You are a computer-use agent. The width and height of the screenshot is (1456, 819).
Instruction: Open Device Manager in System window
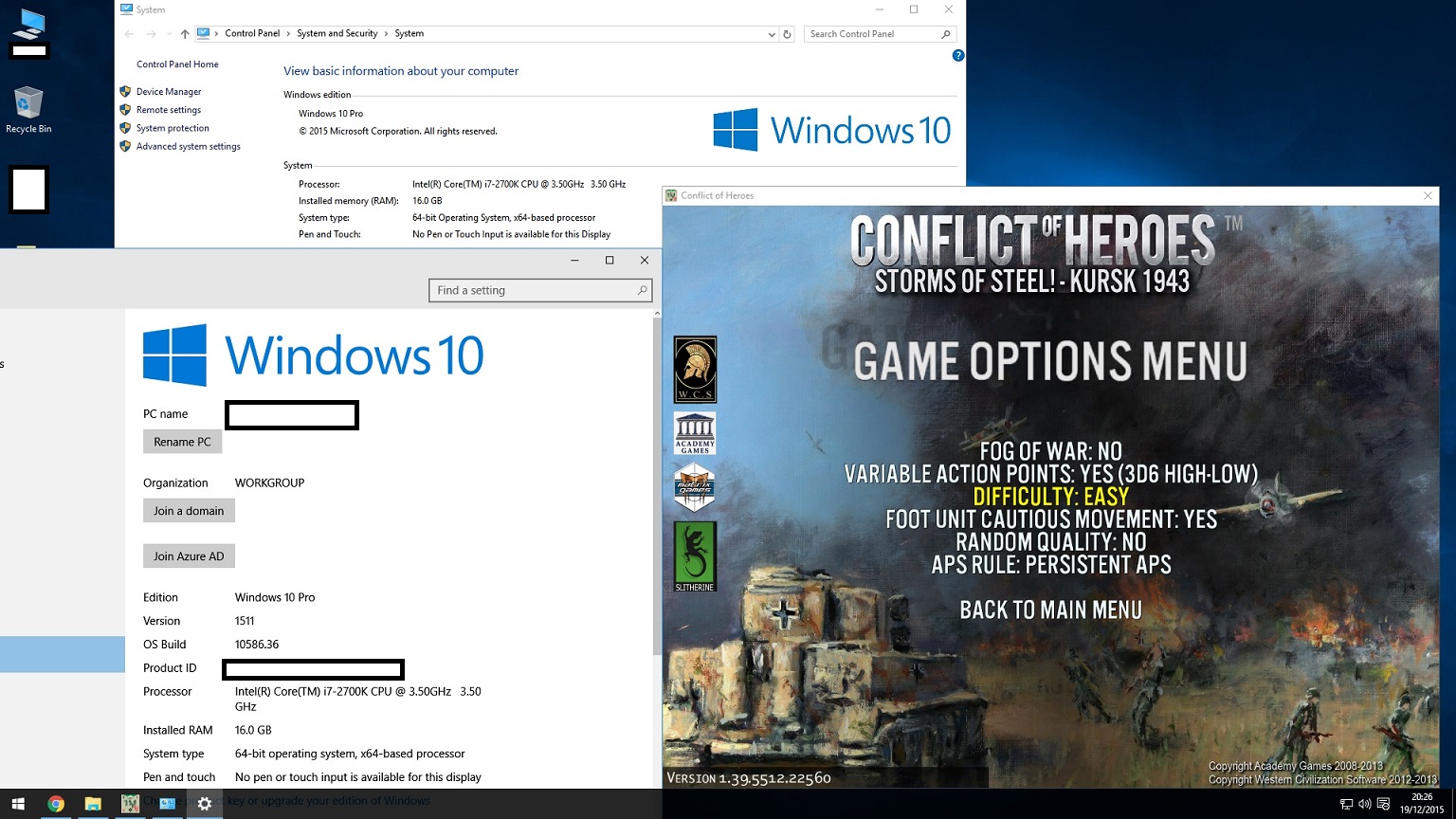pyautogui.click(x=169, y=92)
